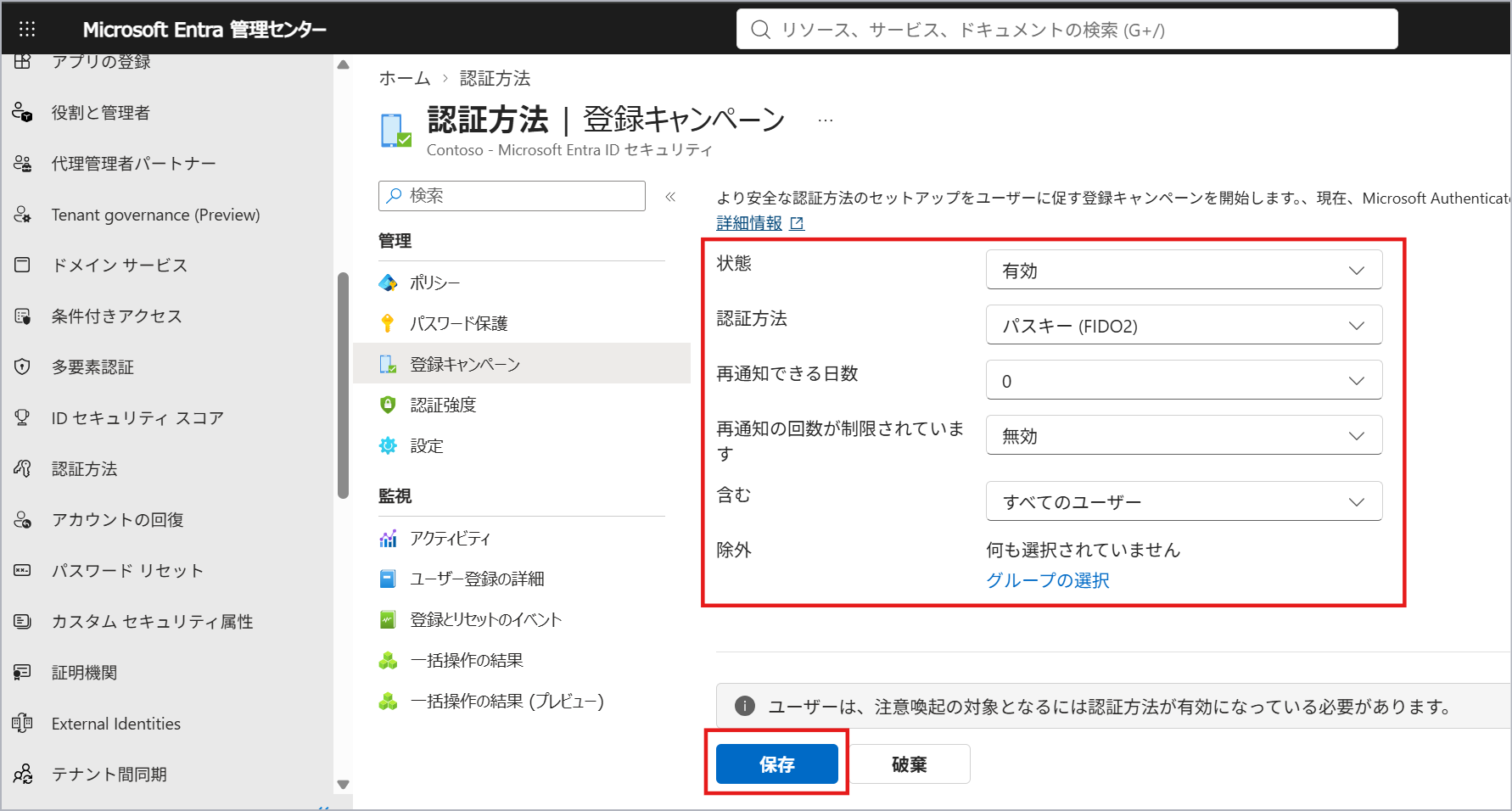Click the パスワード保護 key icon
The height and width of the screenshot is (811, 1512).
click(388, 323)
